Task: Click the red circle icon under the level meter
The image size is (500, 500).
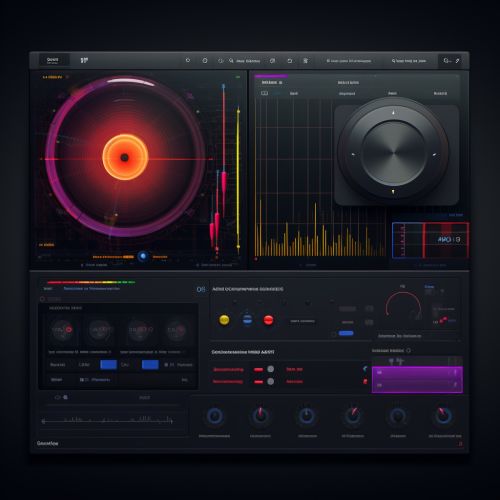Action: pyautogui.click(x=42, y=299)
